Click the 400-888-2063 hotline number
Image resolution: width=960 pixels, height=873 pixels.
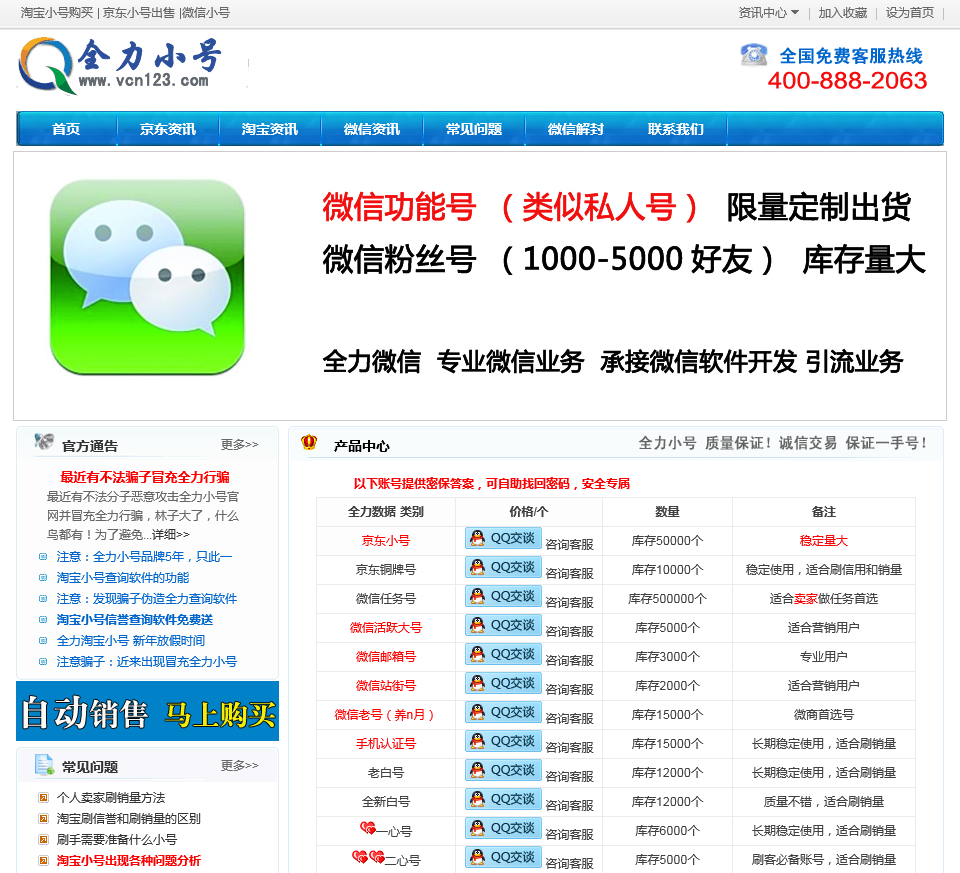pyautogui.click(x=847, y=80)
